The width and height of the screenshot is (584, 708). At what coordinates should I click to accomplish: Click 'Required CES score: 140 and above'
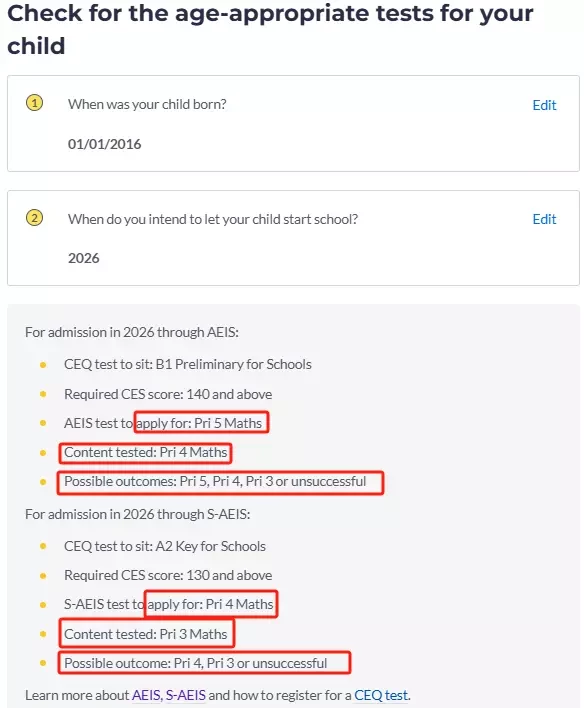[x=168, y=394]
